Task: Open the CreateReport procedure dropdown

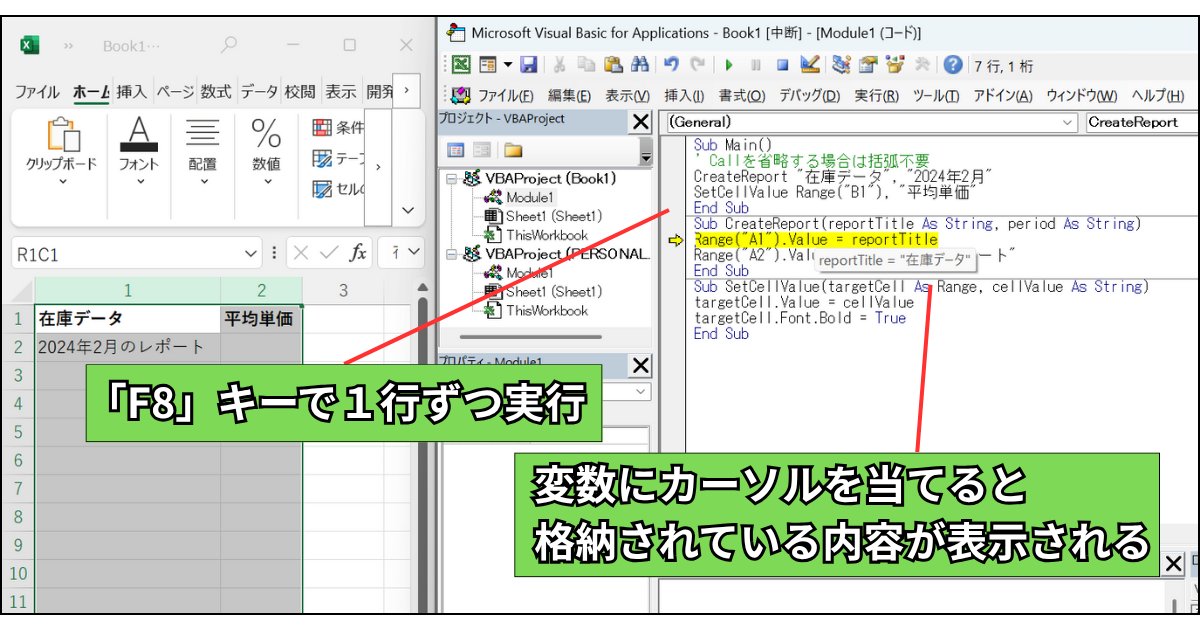Action: click(1142, 122)
